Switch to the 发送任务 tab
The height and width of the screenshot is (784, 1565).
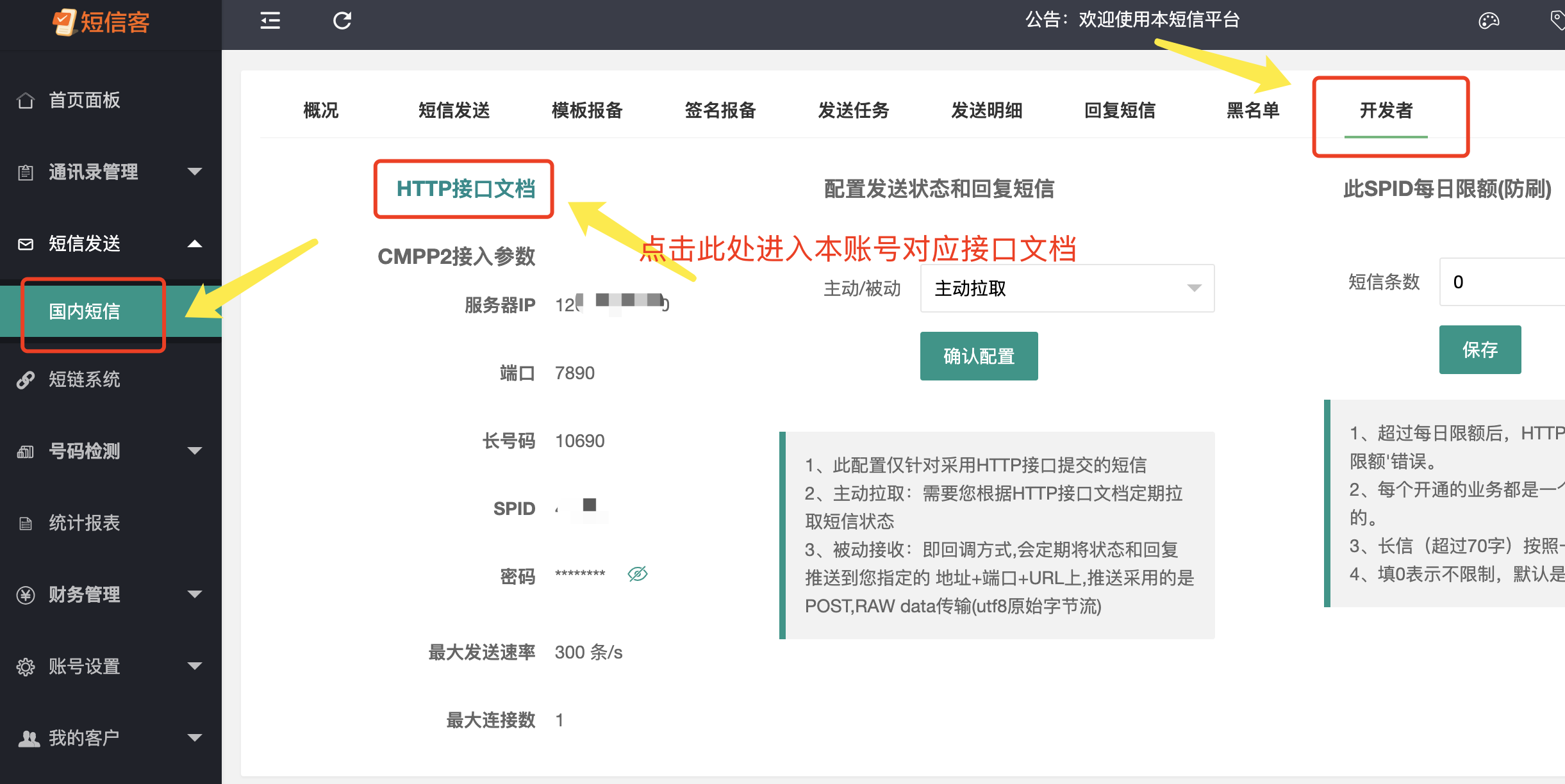click(x=854, y=110)
